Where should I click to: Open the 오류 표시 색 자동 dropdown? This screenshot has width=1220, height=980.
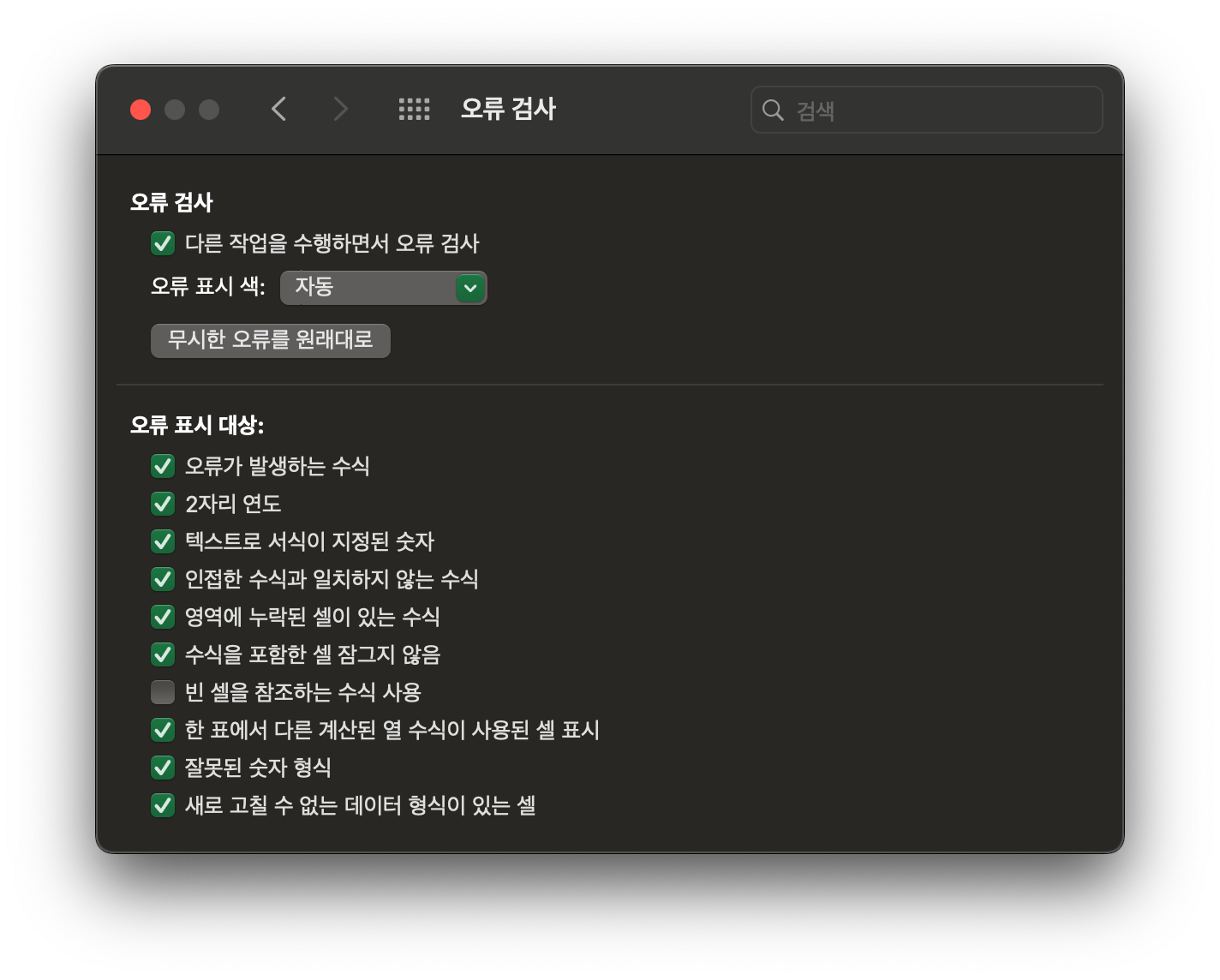tap(384, 288)
